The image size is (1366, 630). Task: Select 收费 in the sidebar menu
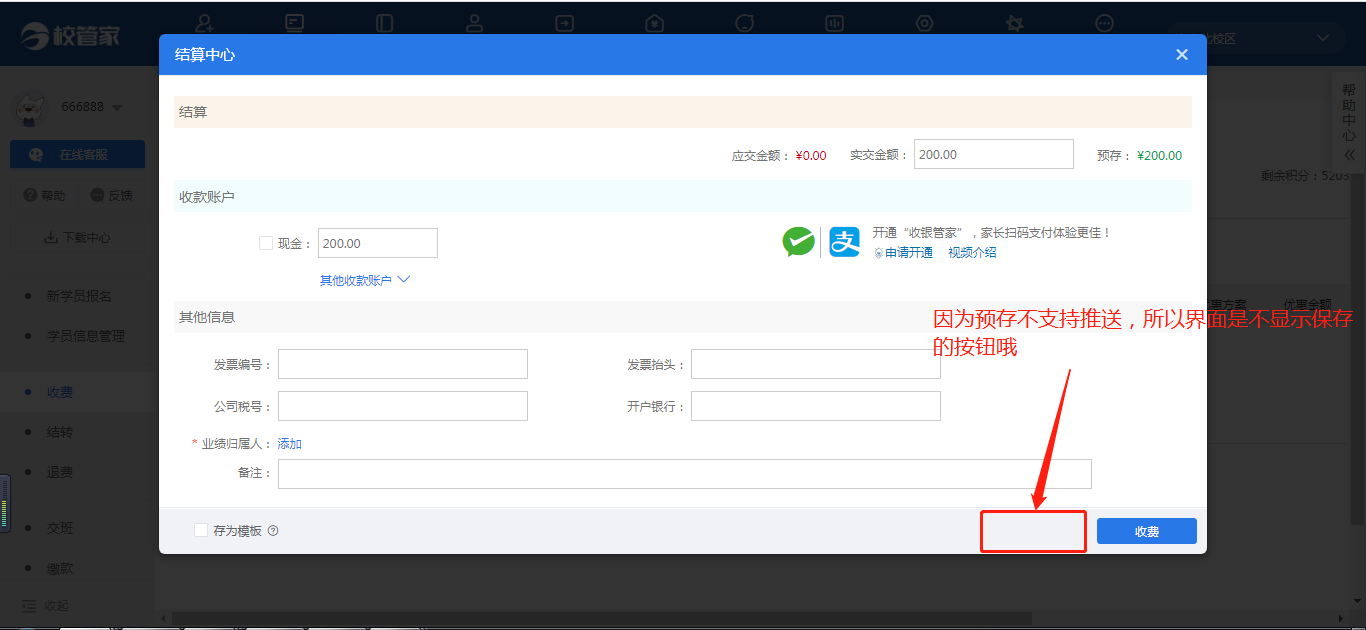click(60, 392)
